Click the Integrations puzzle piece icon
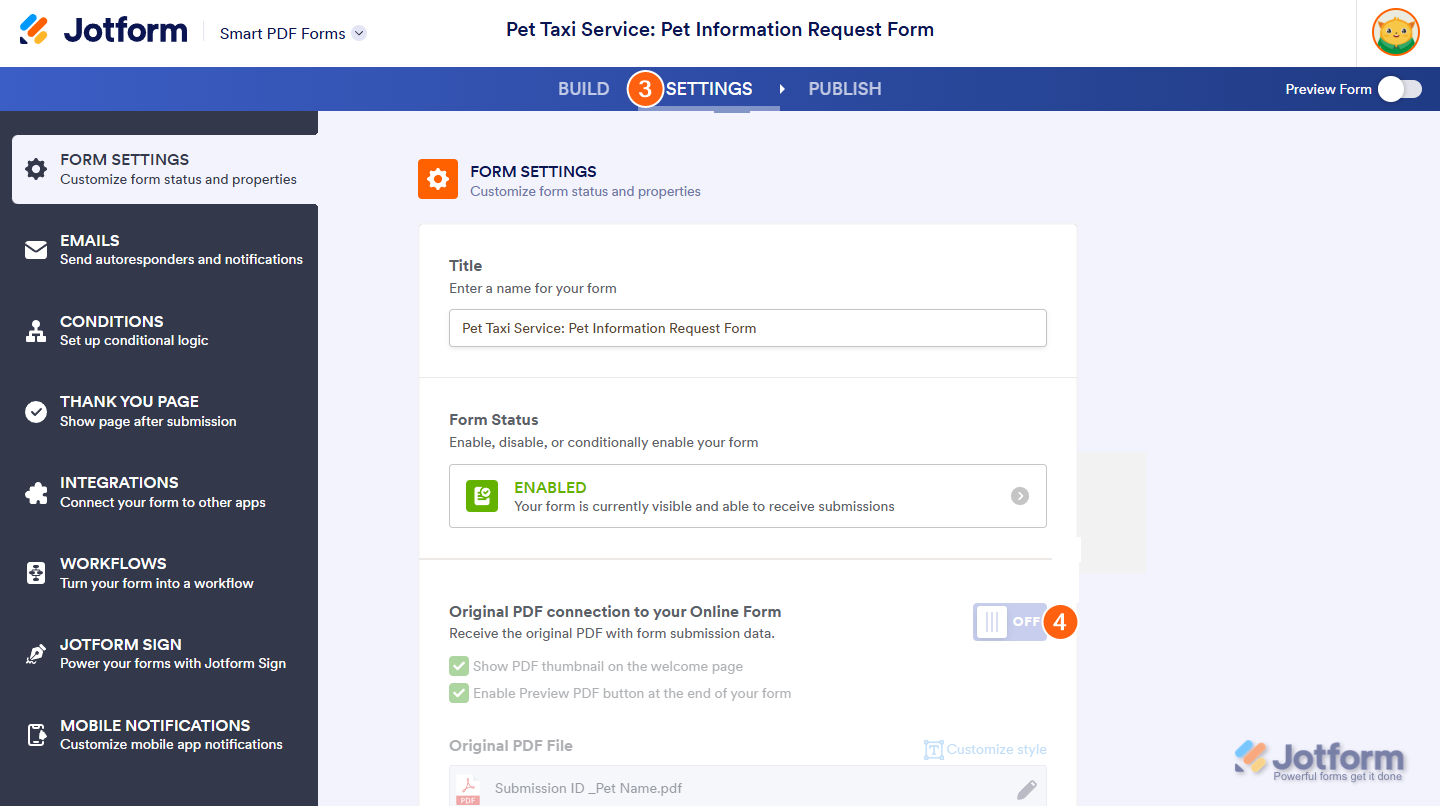The image size is (1440, 806). click(36, 492)
